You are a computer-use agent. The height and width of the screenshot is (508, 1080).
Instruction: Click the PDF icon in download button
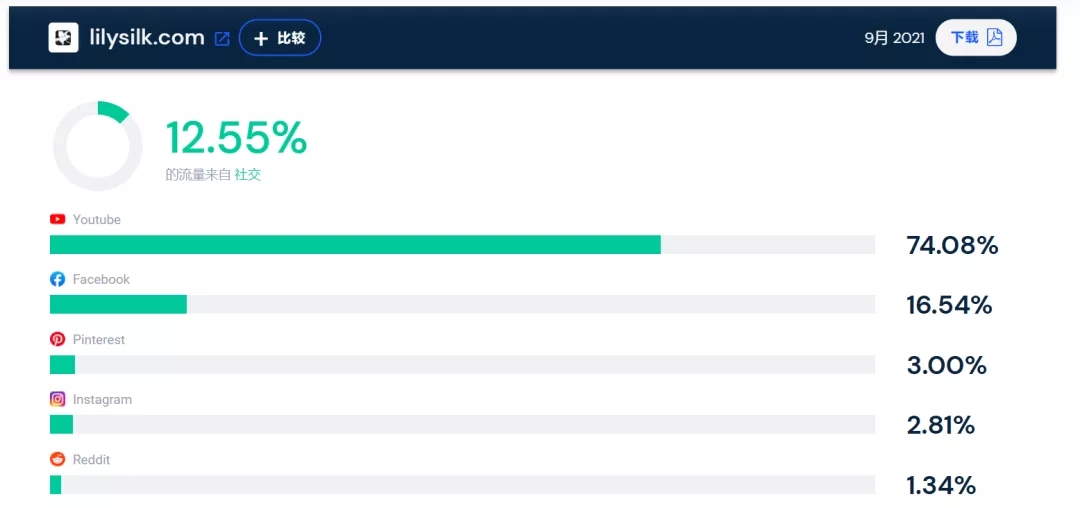tap(994, 38)
